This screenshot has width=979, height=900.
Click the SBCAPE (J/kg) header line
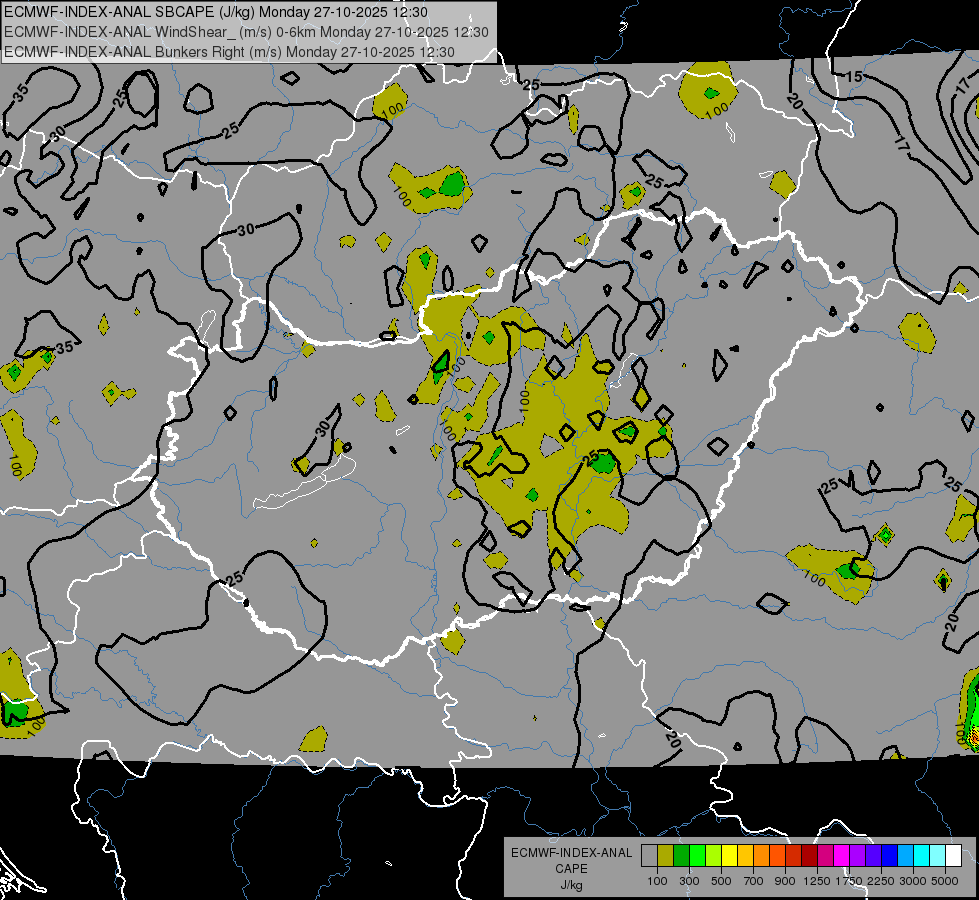(x=216, y=12)
